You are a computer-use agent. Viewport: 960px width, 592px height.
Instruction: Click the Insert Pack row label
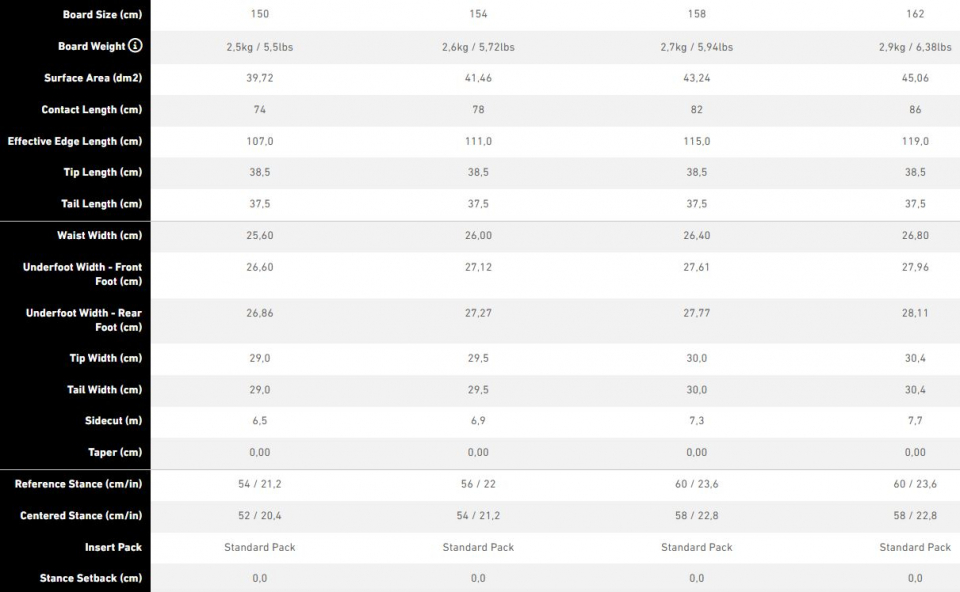pos(113,547)
